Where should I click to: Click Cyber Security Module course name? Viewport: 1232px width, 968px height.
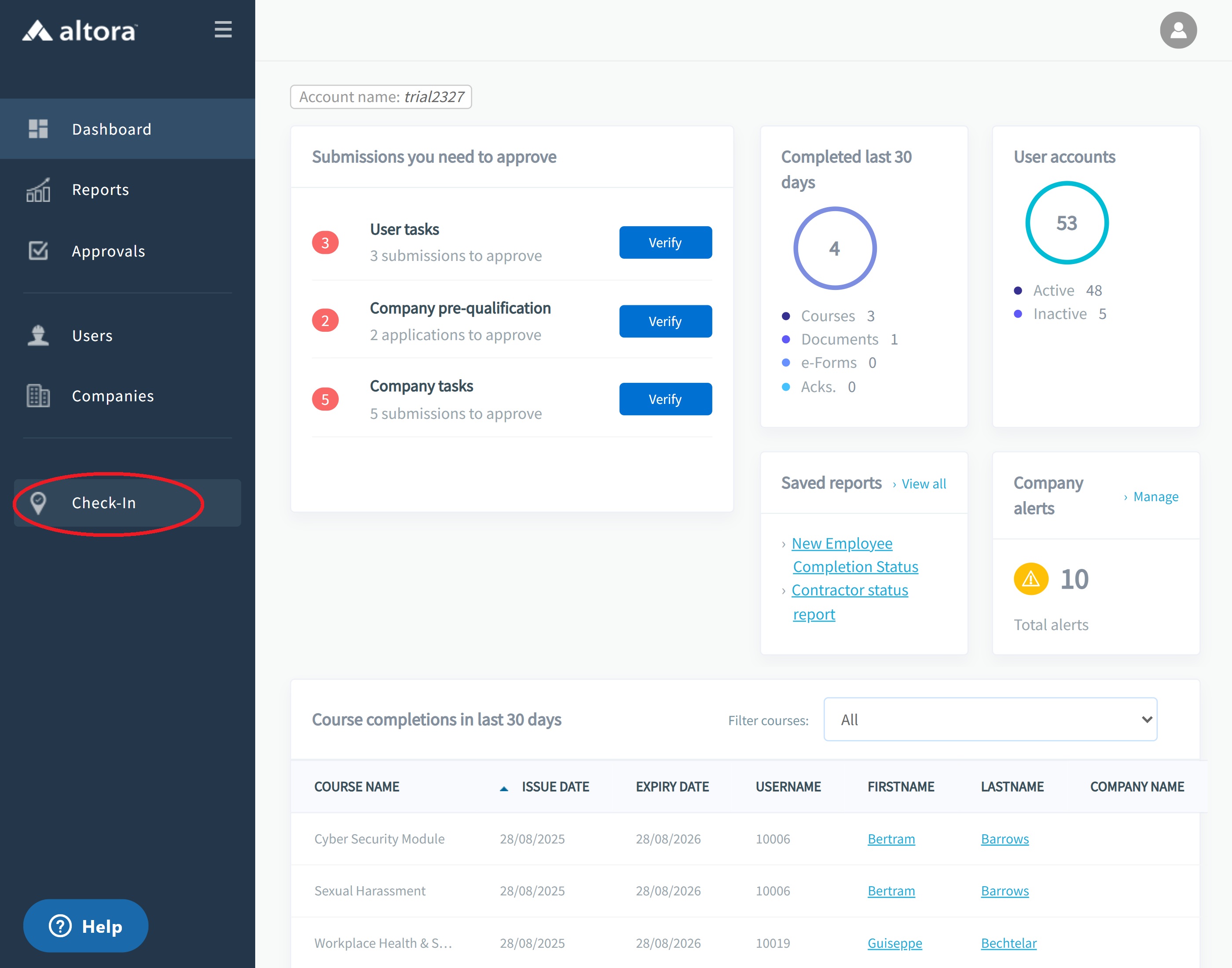coord(379,839)
